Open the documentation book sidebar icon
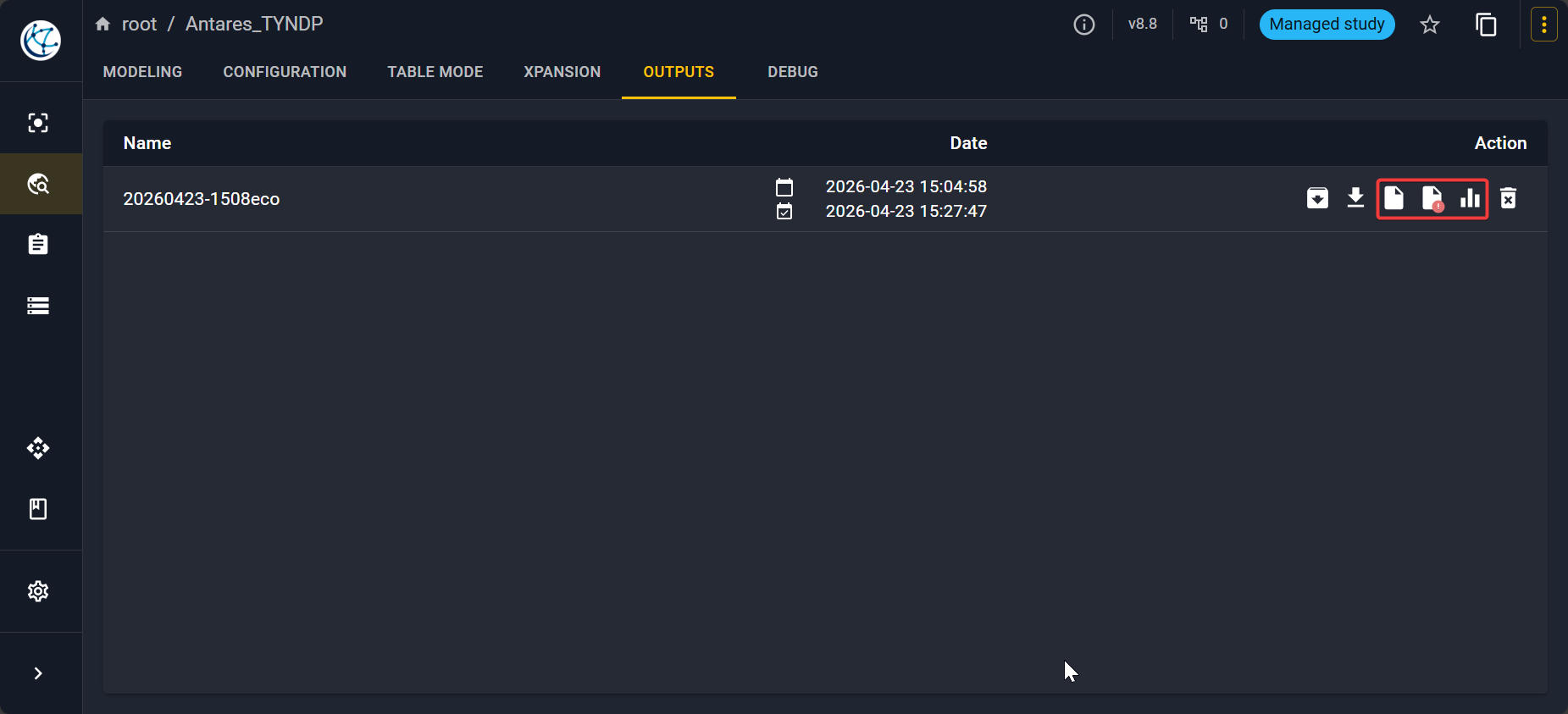 pos(38,509)
